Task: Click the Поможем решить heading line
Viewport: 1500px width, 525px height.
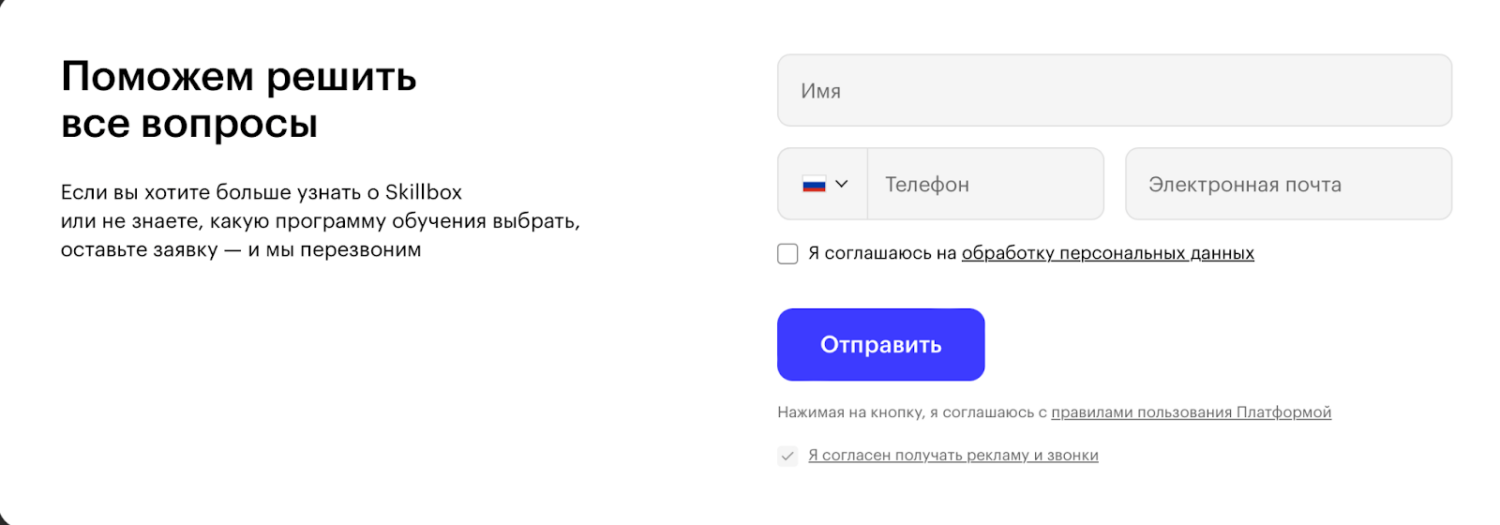Action: click(239, 77)
